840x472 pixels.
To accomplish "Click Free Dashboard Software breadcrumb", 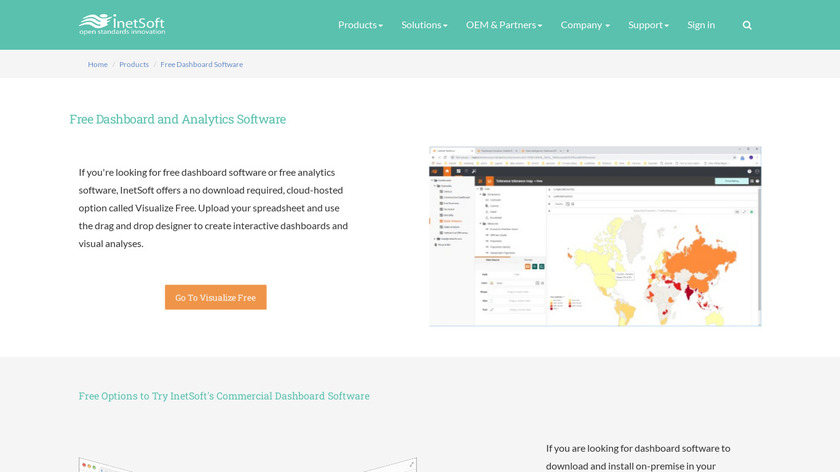I will click(x=201, y=64).
